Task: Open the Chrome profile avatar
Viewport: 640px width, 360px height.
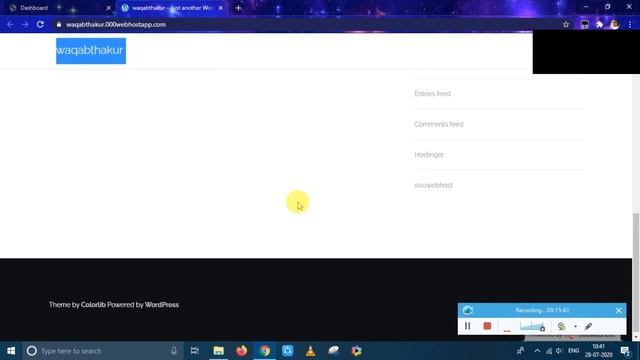Action: click(x=615, y=24)
